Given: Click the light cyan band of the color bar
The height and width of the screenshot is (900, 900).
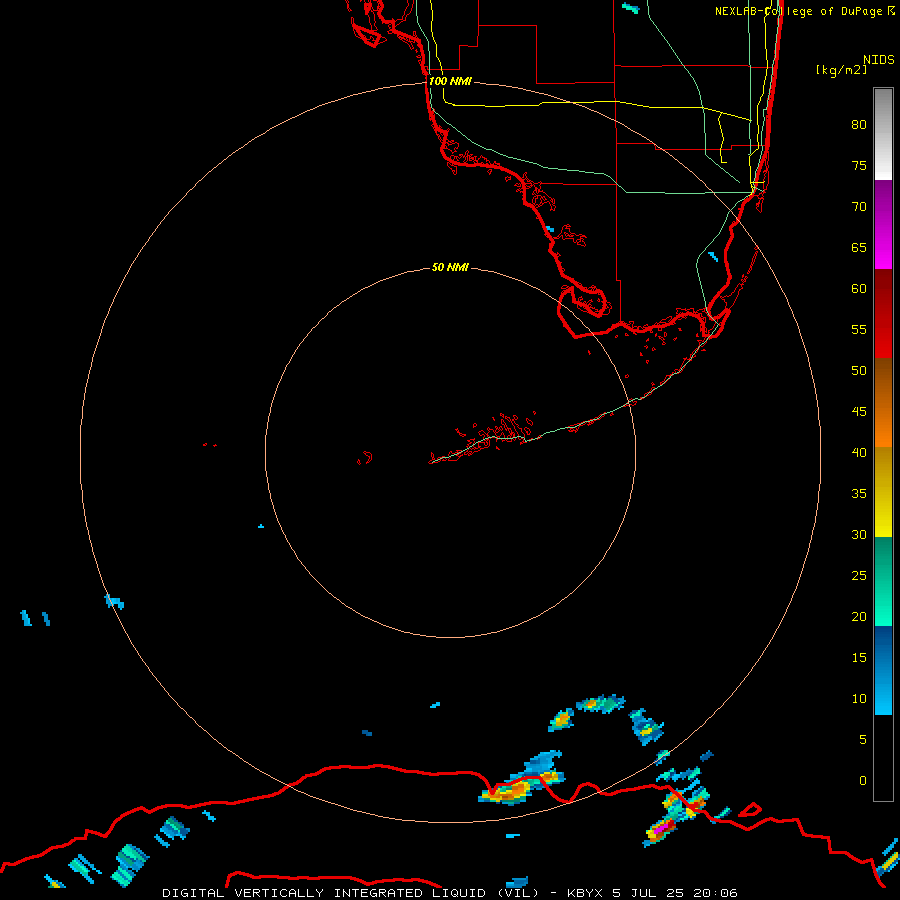Looking at the screenshot, I should (x=883, y=670).
